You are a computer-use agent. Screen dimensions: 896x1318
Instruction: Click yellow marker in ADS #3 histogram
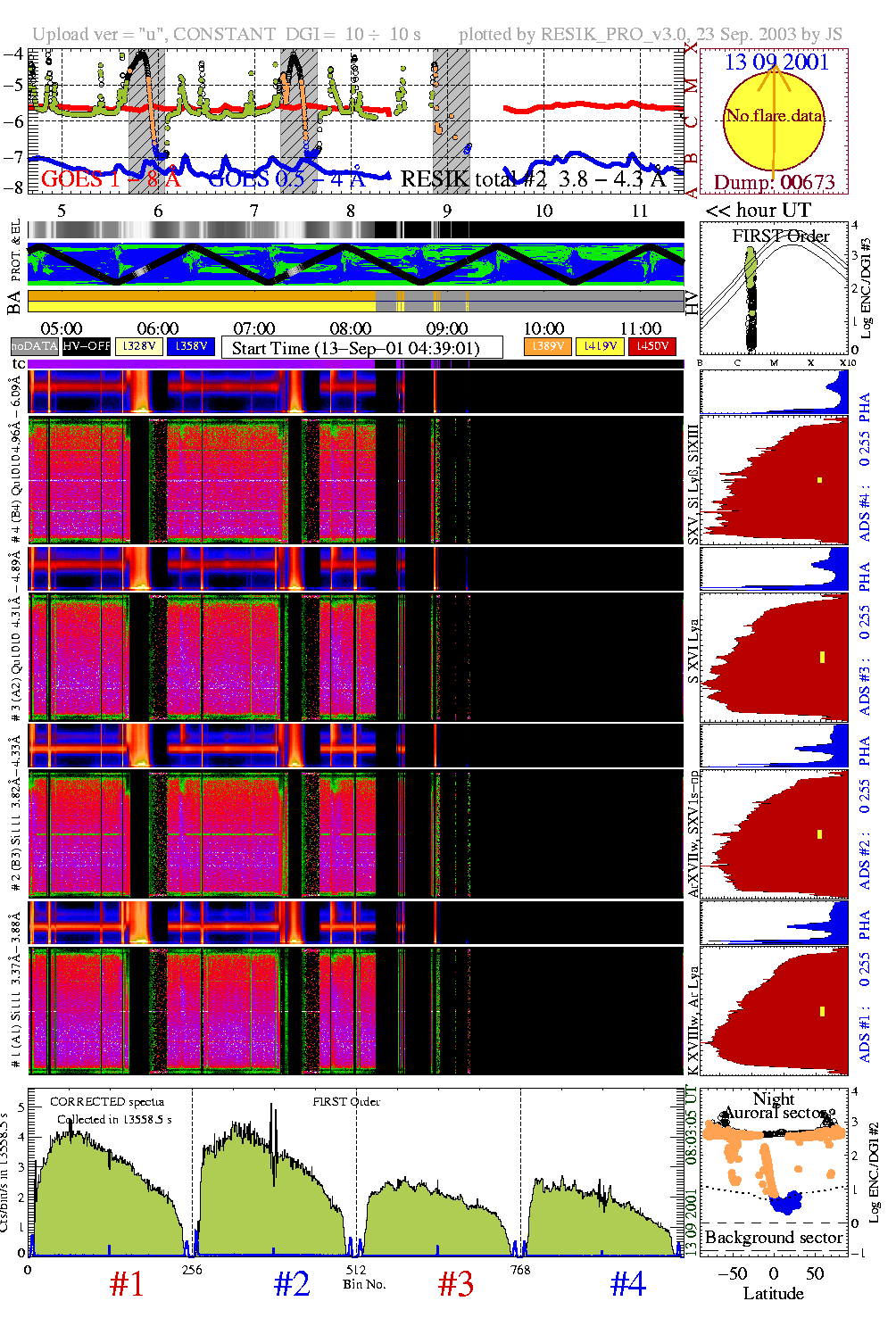tap(821, 658)
